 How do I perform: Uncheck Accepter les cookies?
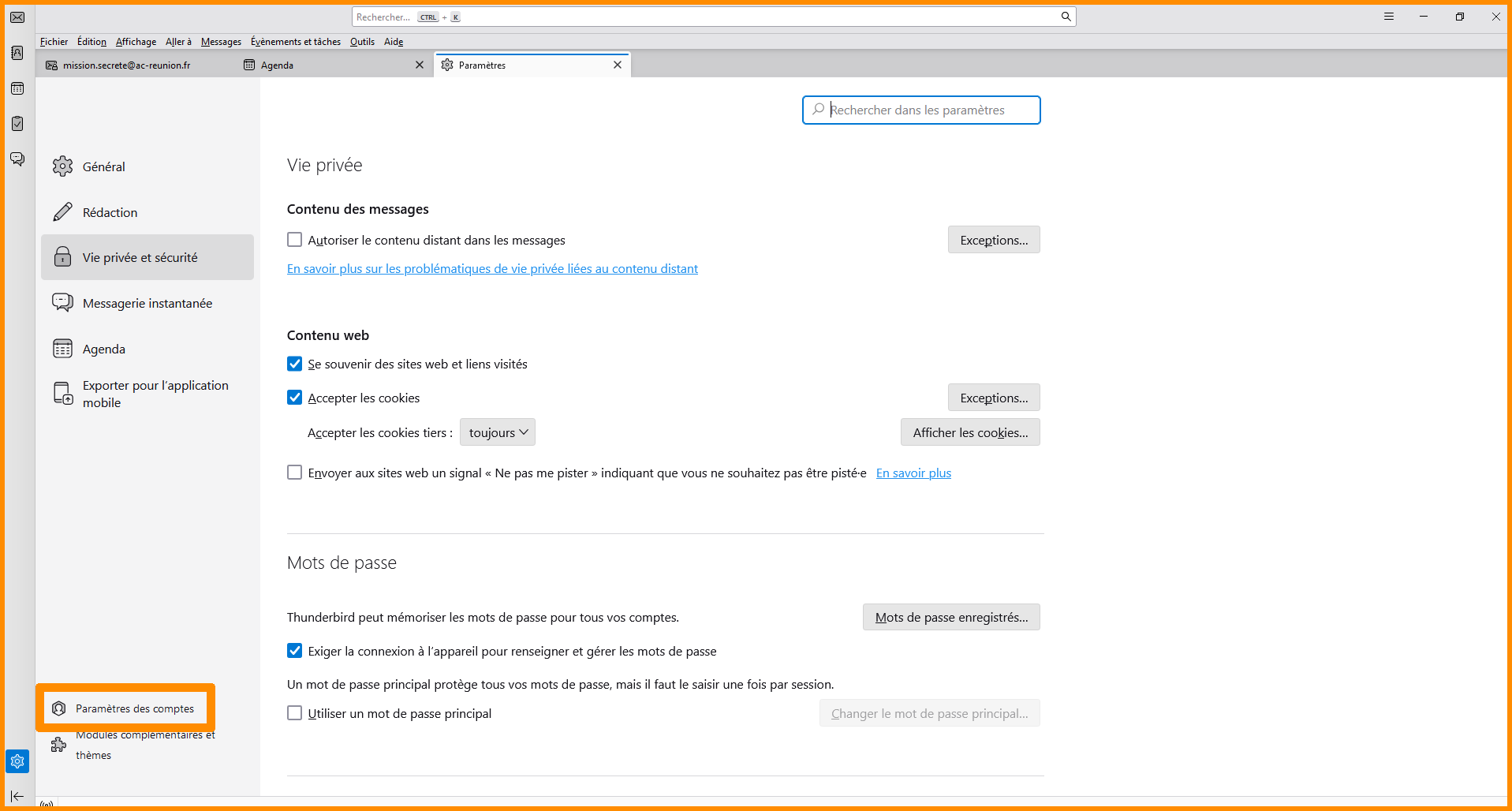pos(295,398)
